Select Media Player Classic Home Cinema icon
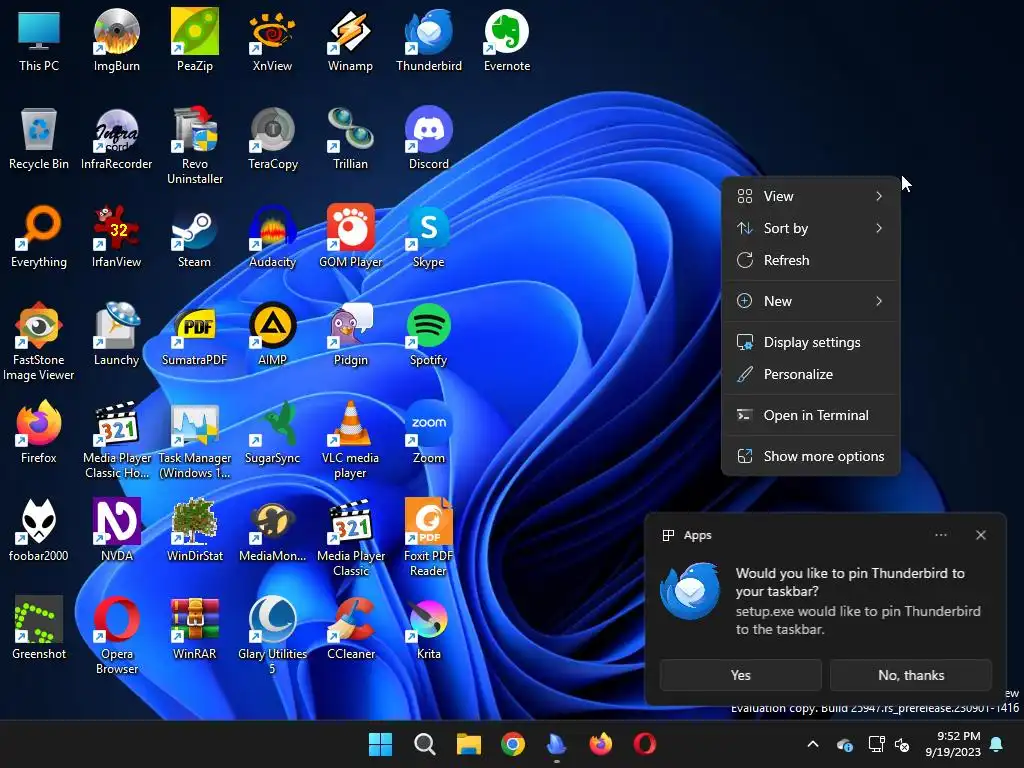The width and height of the screenshot is (1024, 768). coord(116,440)
